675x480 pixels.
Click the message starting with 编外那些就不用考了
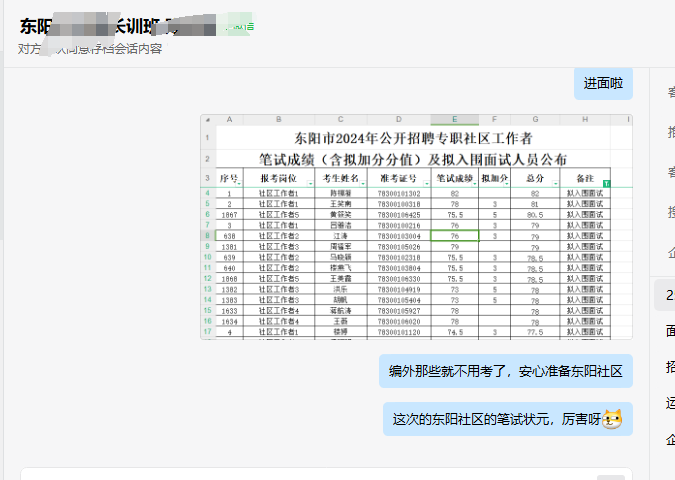(x=506, y=371)
